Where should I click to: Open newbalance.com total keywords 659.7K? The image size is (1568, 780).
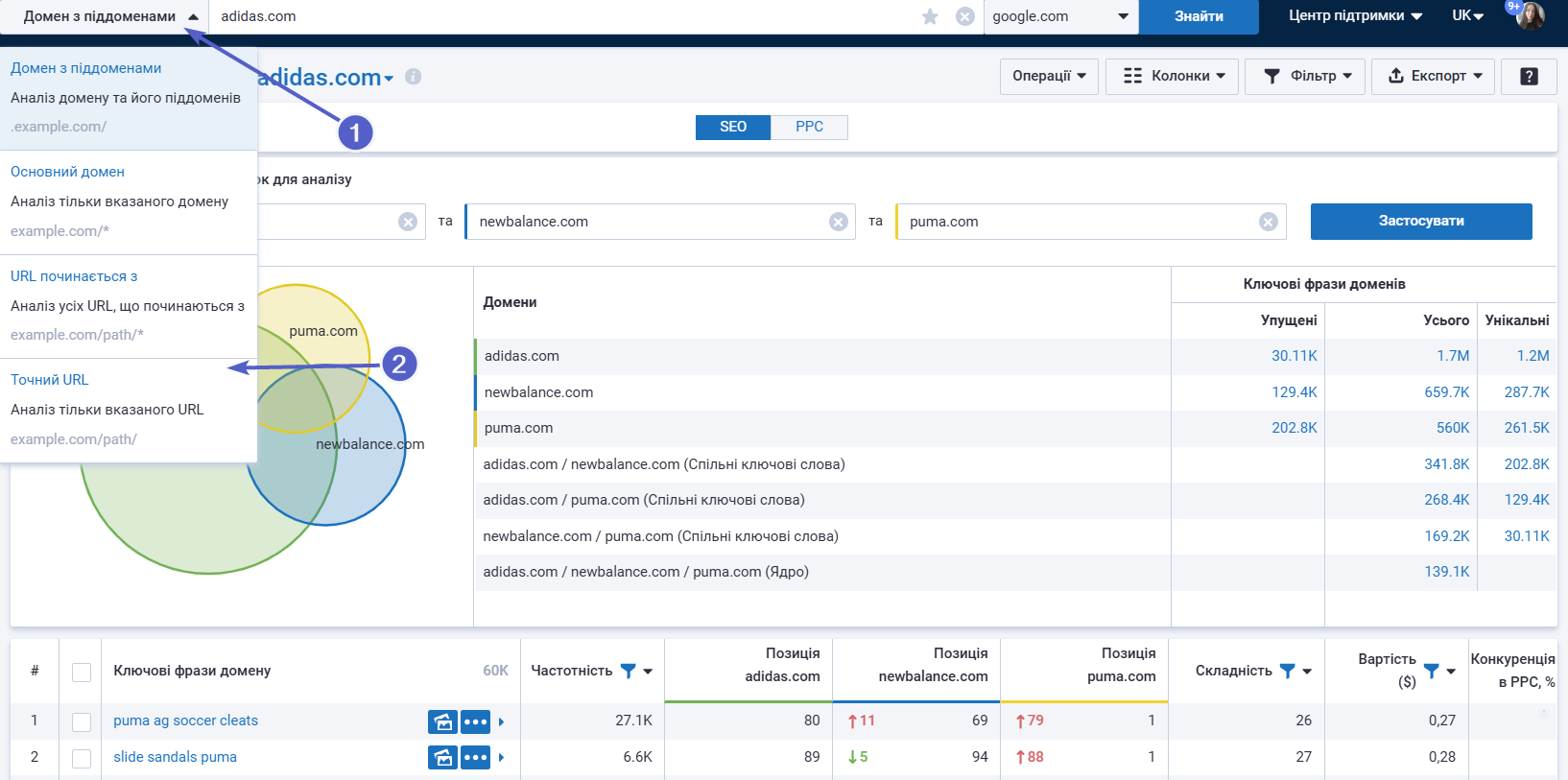tap(1447, 392)
